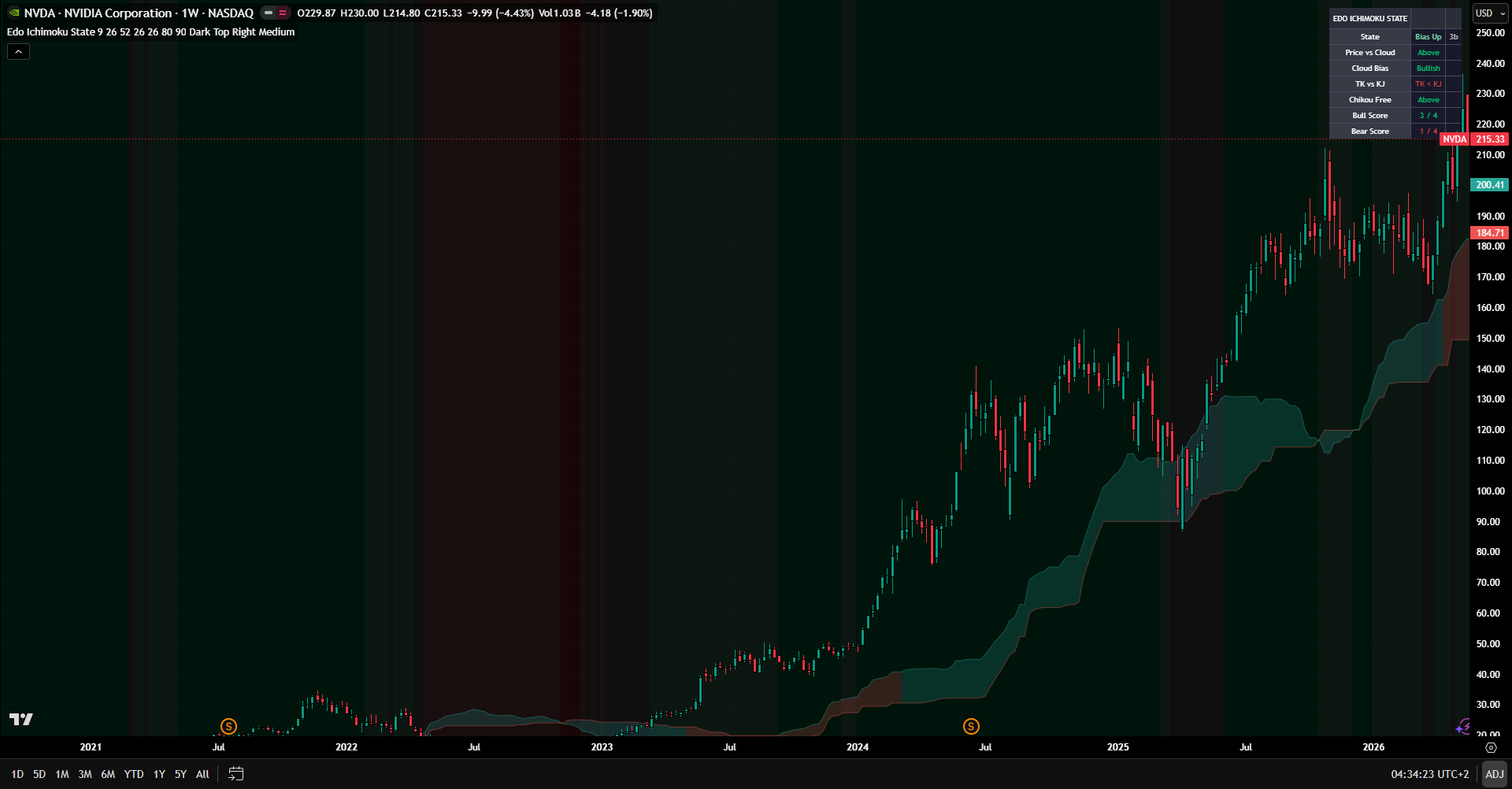
Task: Click the C215.33 close value in header
Action: tap(443, 13)
